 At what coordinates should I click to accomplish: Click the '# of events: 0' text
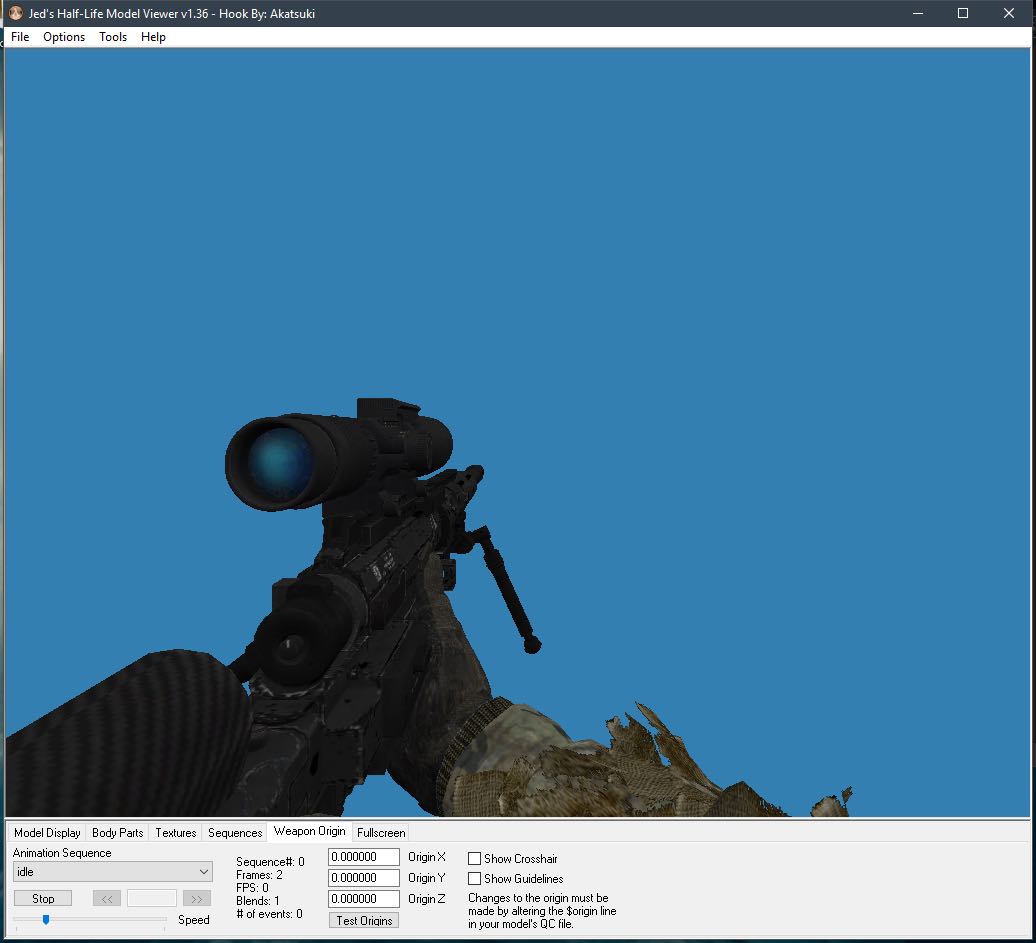pyautogui.click(x=269, y=914)
